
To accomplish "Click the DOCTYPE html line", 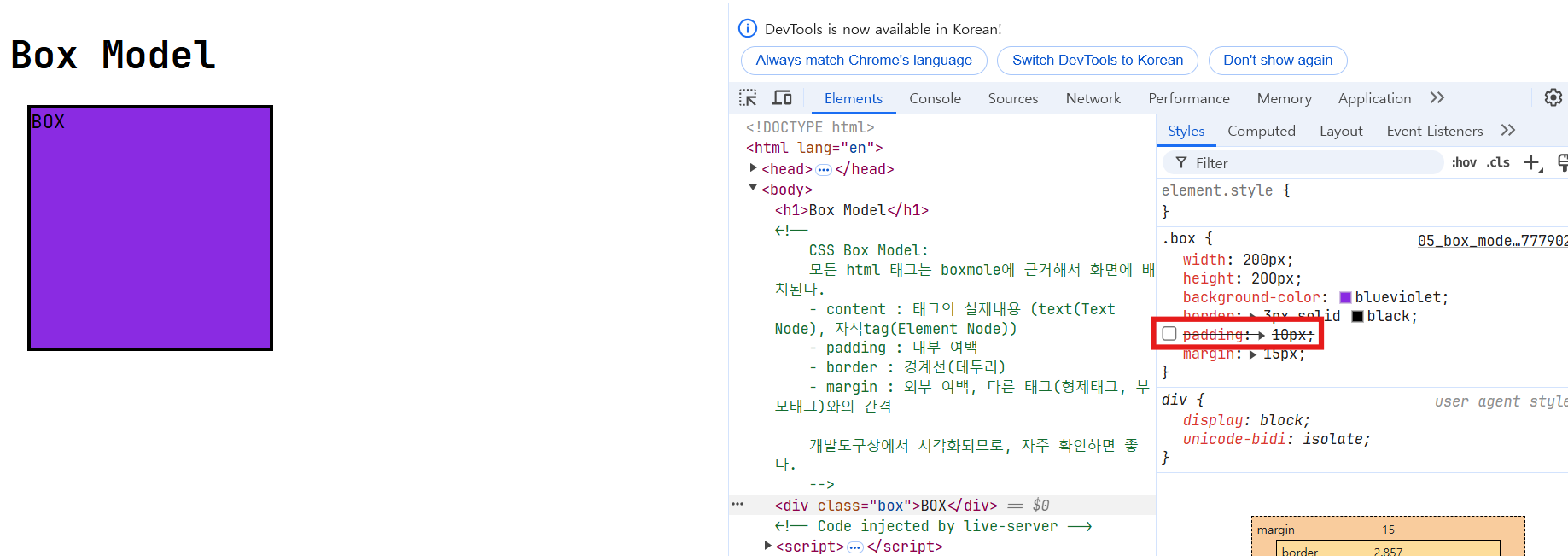I will point(810,127).
